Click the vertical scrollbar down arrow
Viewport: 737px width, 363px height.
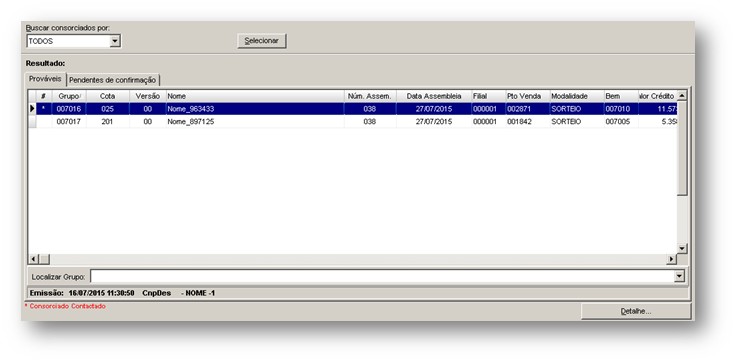click(x=682, y=248)
